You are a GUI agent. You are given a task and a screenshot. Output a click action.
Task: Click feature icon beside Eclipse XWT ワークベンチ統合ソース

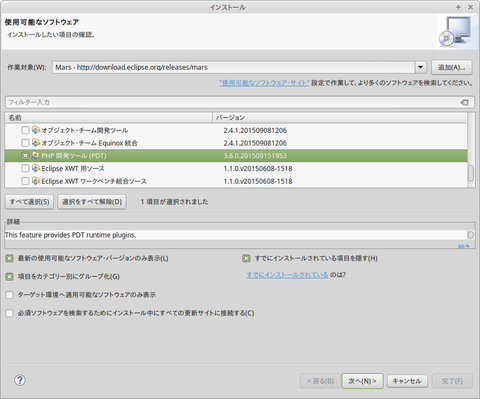pos(36,181)
